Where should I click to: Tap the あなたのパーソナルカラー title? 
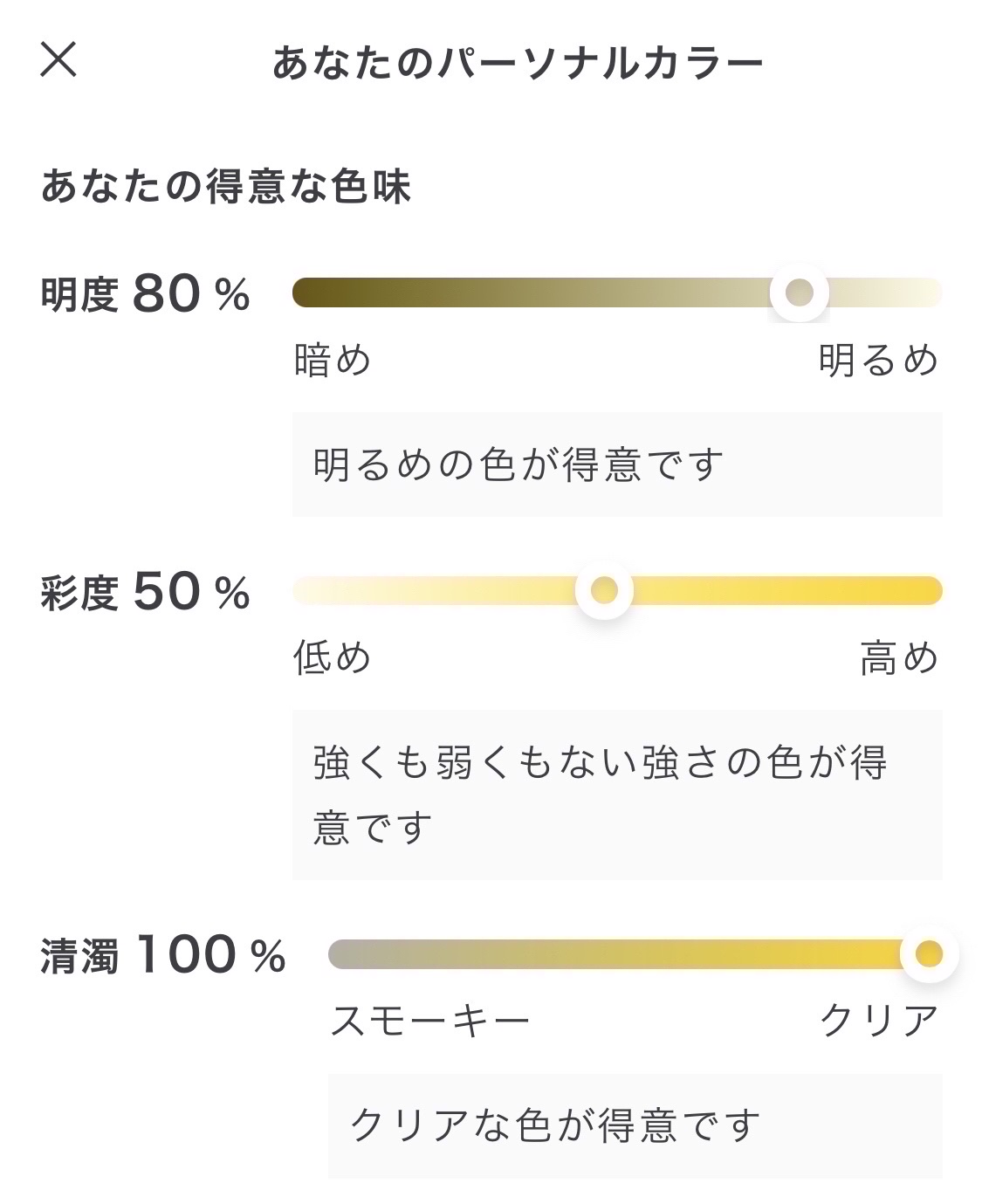pyautogui.click(x=518, y=63)
